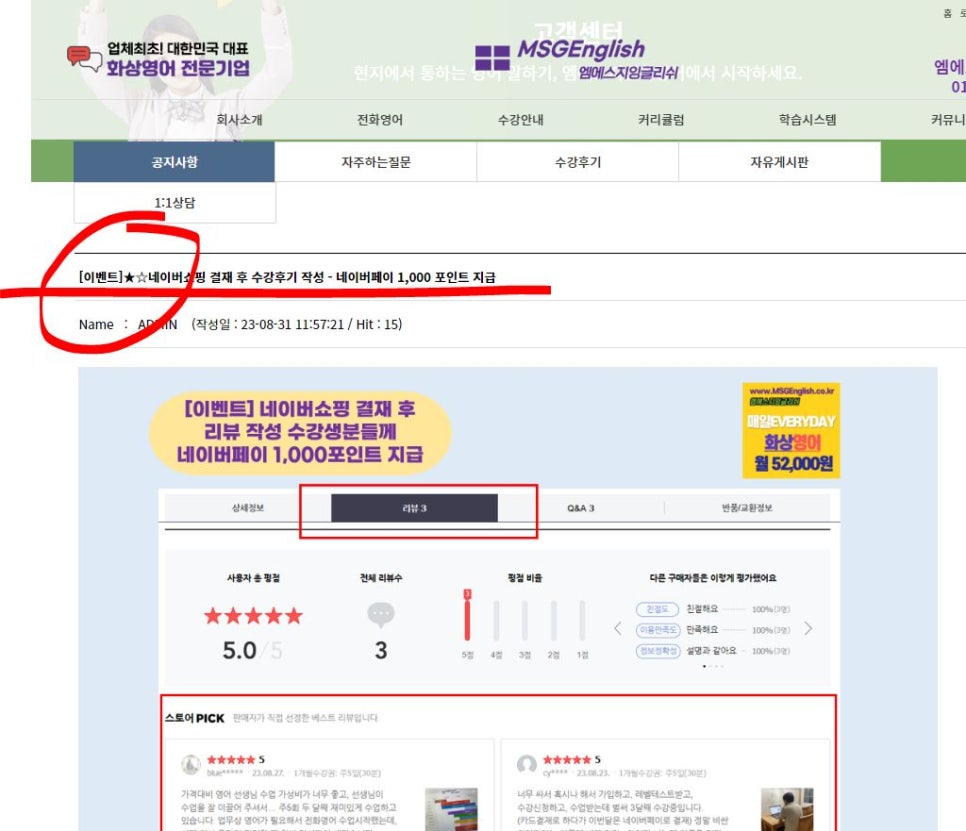Select the 공지사항 tab
966x831 pixels.
174,162
